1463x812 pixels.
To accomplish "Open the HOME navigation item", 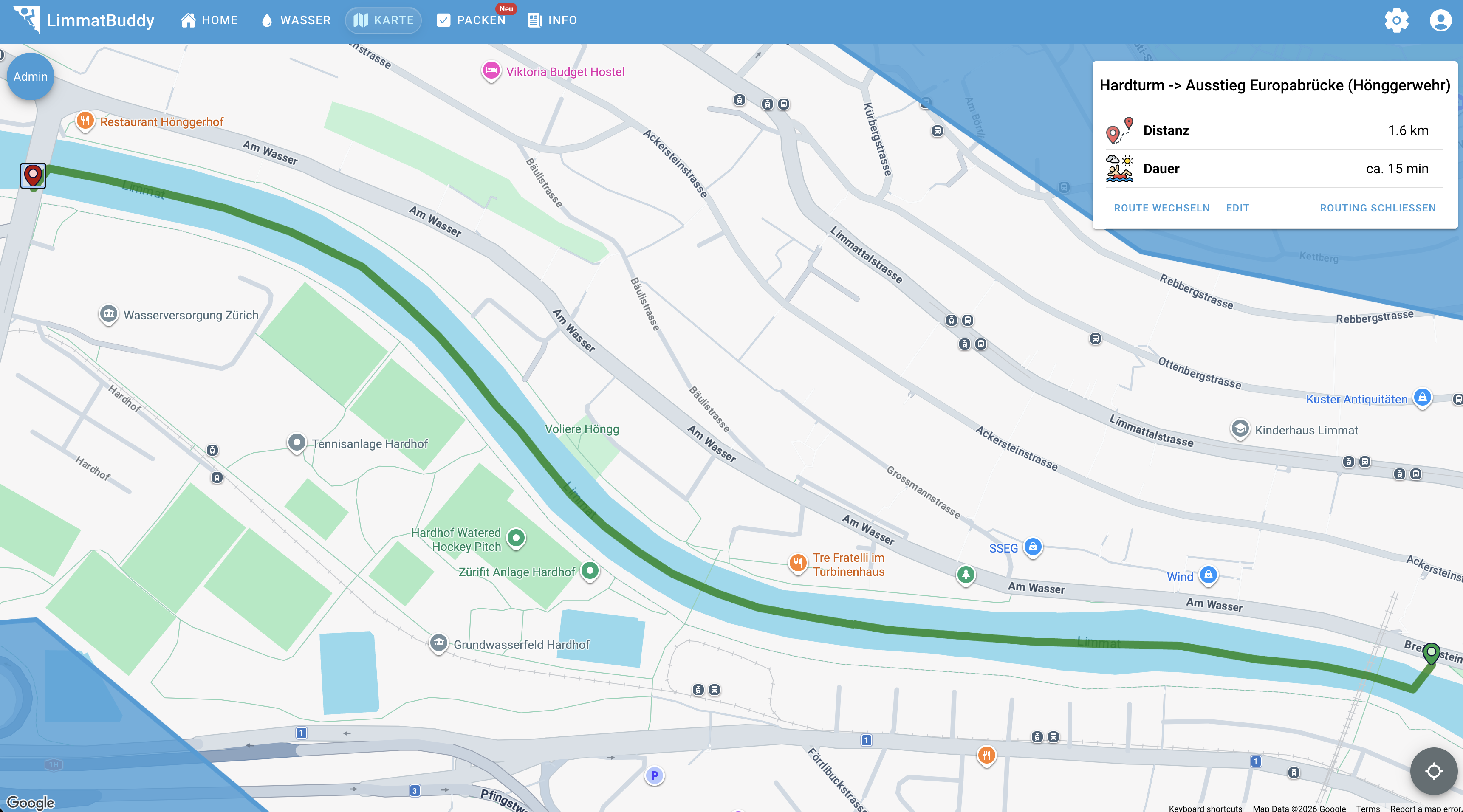I will pyautogui.click(x=209, y=20).
